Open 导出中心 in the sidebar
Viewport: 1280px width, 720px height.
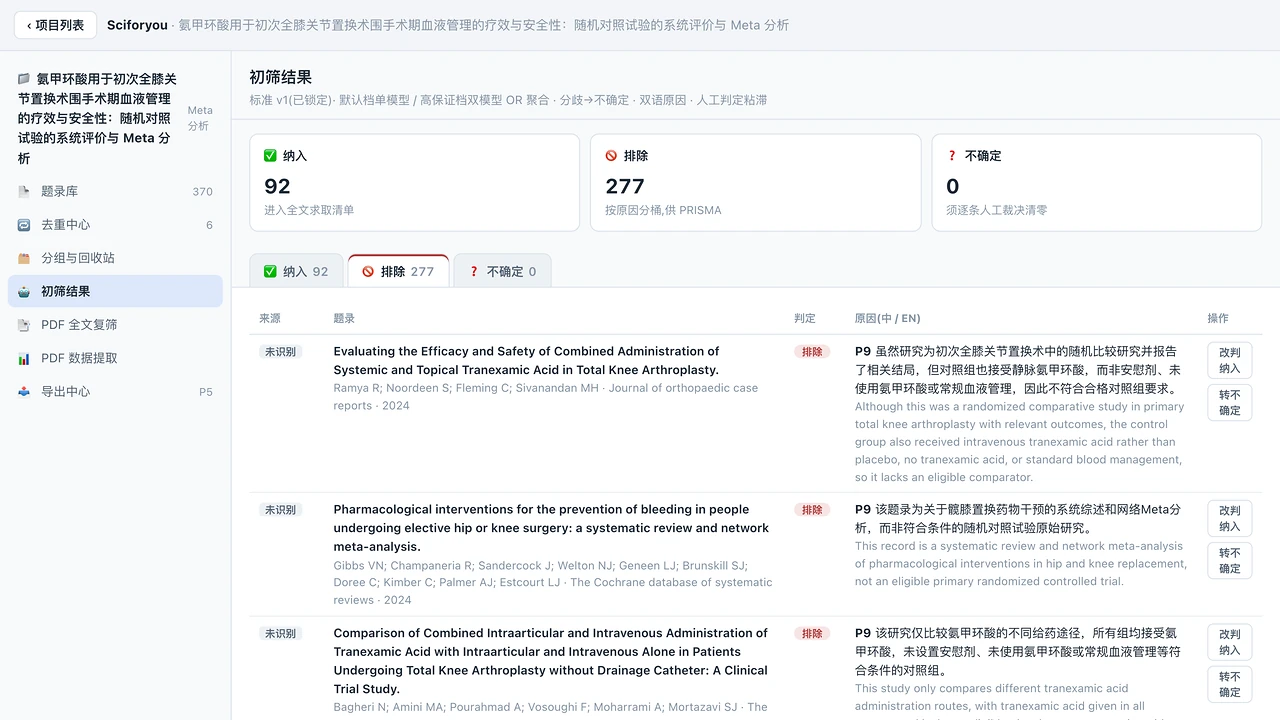[x=115, y=391]
